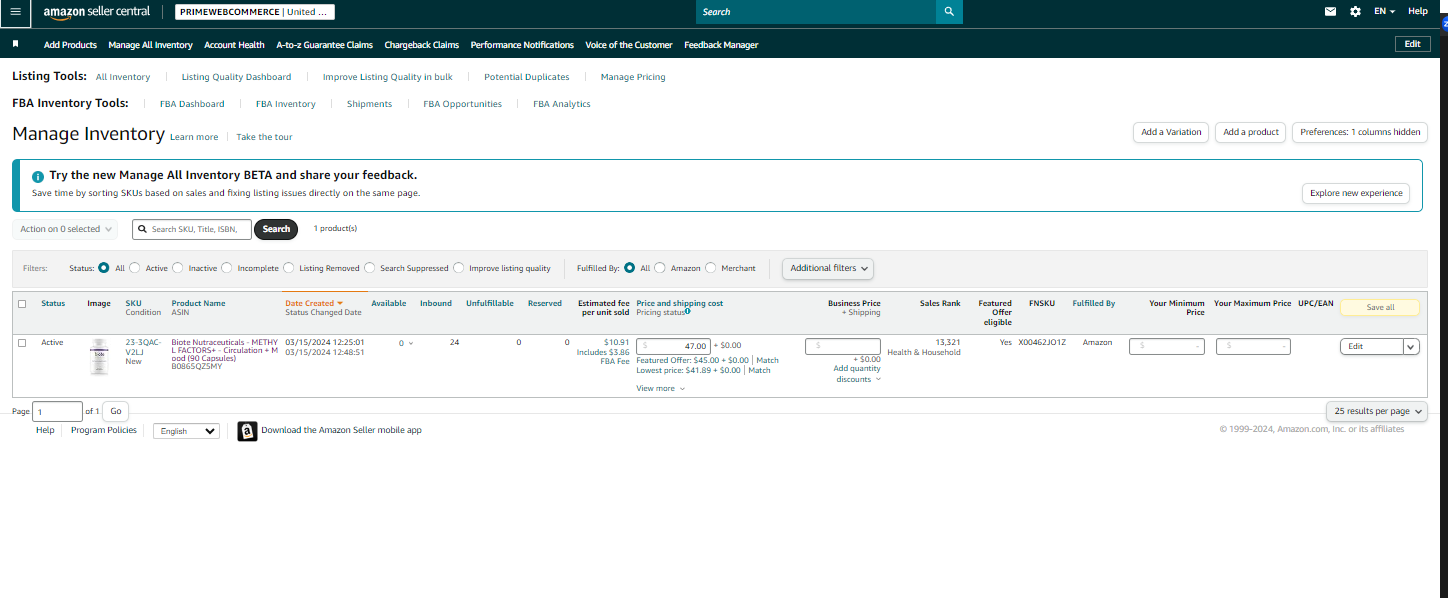Viewport: 1448px width, 598px height.
Task: Expand View more pricing details
Action: (661, 388)
